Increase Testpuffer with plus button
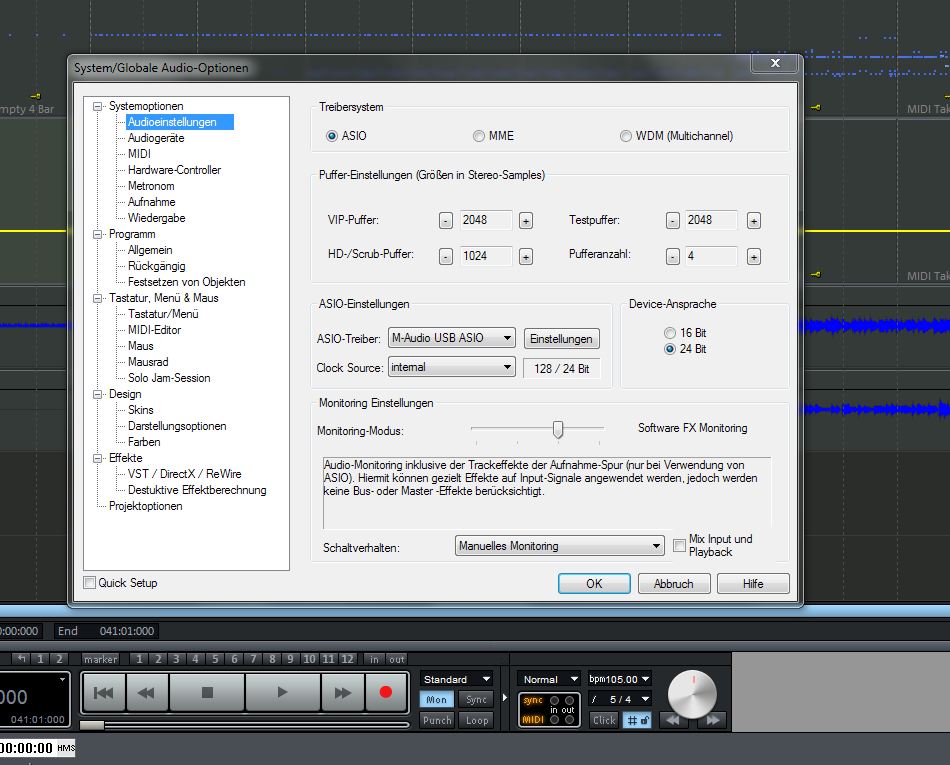 [754, 221]
